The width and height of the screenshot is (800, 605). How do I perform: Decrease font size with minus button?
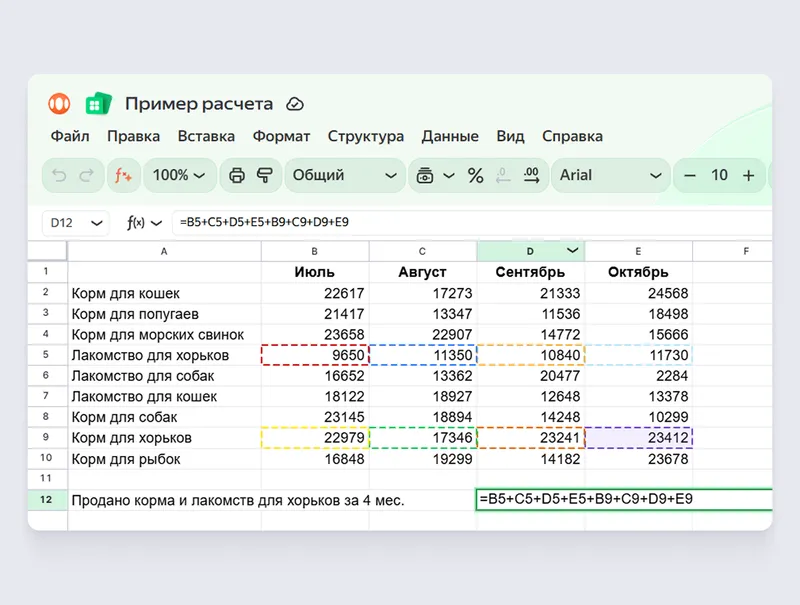(x=690, y=175)
